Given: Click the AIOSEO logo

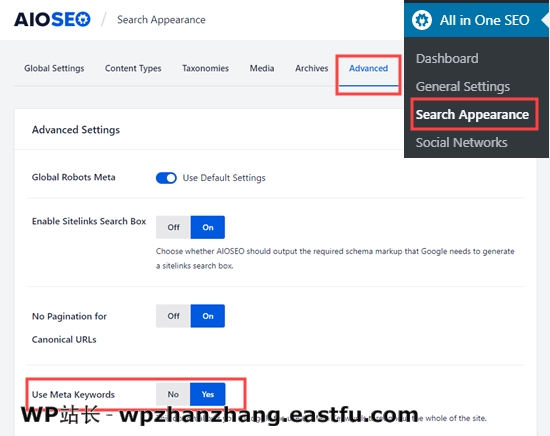Looking at the screenshot, I should pos(52,20).
